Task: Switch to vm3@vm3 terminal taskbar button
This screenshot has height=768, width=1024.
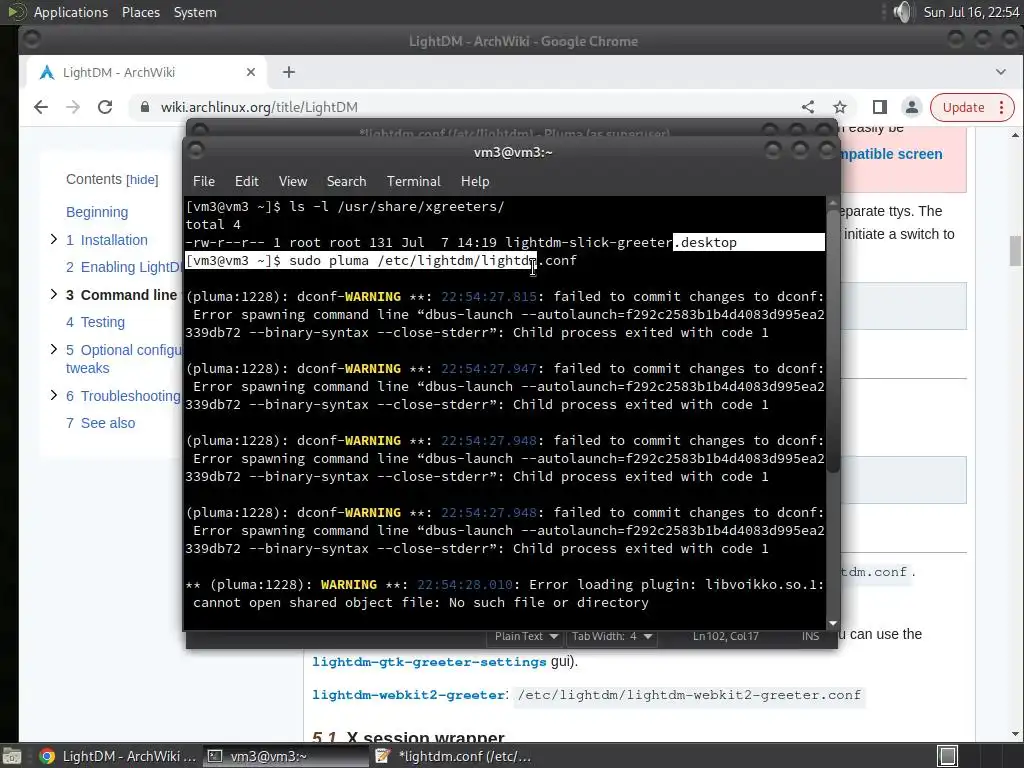Action: tap(285, 756)
